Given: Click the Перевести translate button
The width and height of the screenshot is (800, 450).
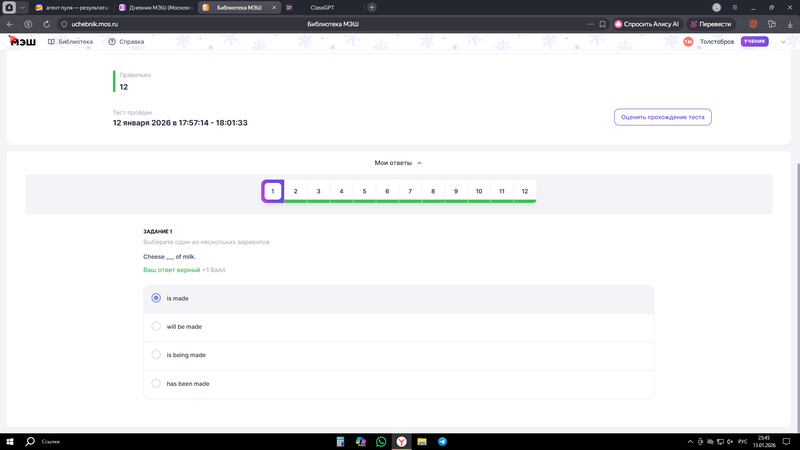Looking at the screenshot, I should pos(710,24).
